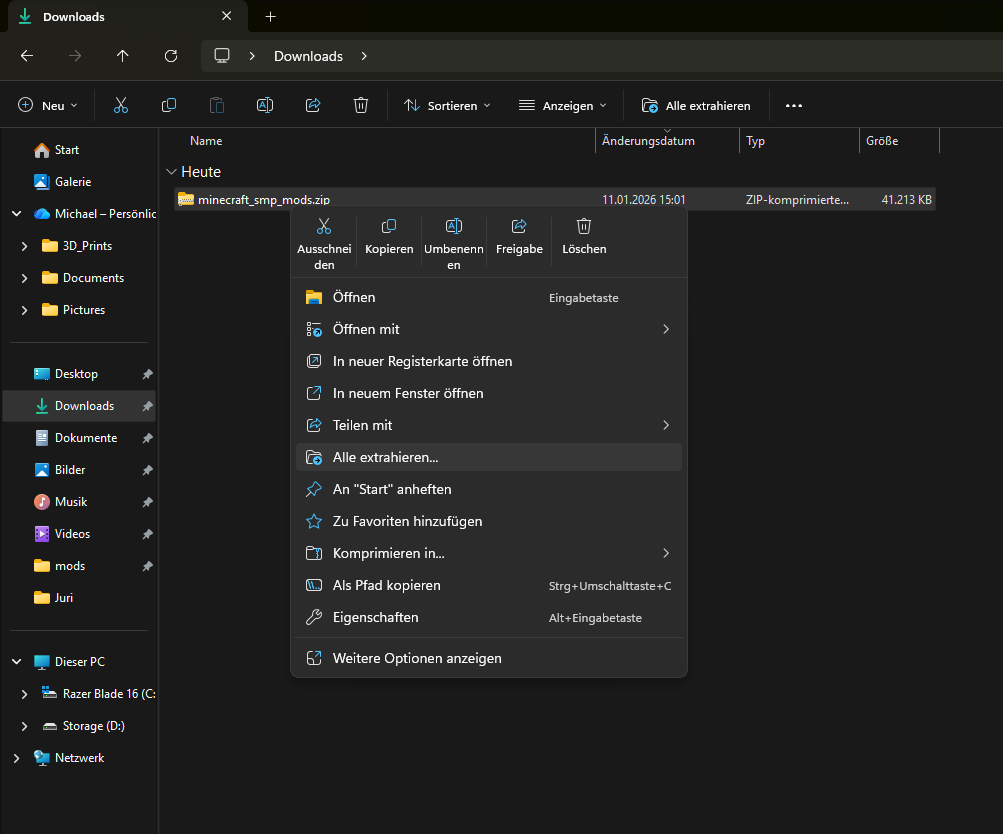The width and height of the screenshot is (1003, 834).
Task: Select "Weitere Optionen anzeigen" menu entry
Action: pyautogui.click(x=417, y=658)
